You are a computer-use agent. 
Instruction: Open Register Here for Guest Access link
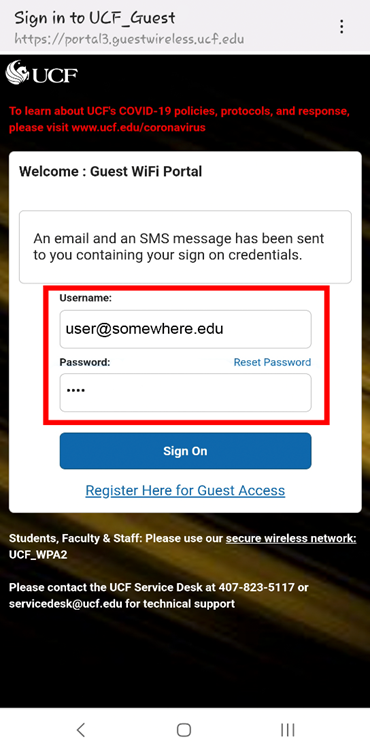coord(185,490)
